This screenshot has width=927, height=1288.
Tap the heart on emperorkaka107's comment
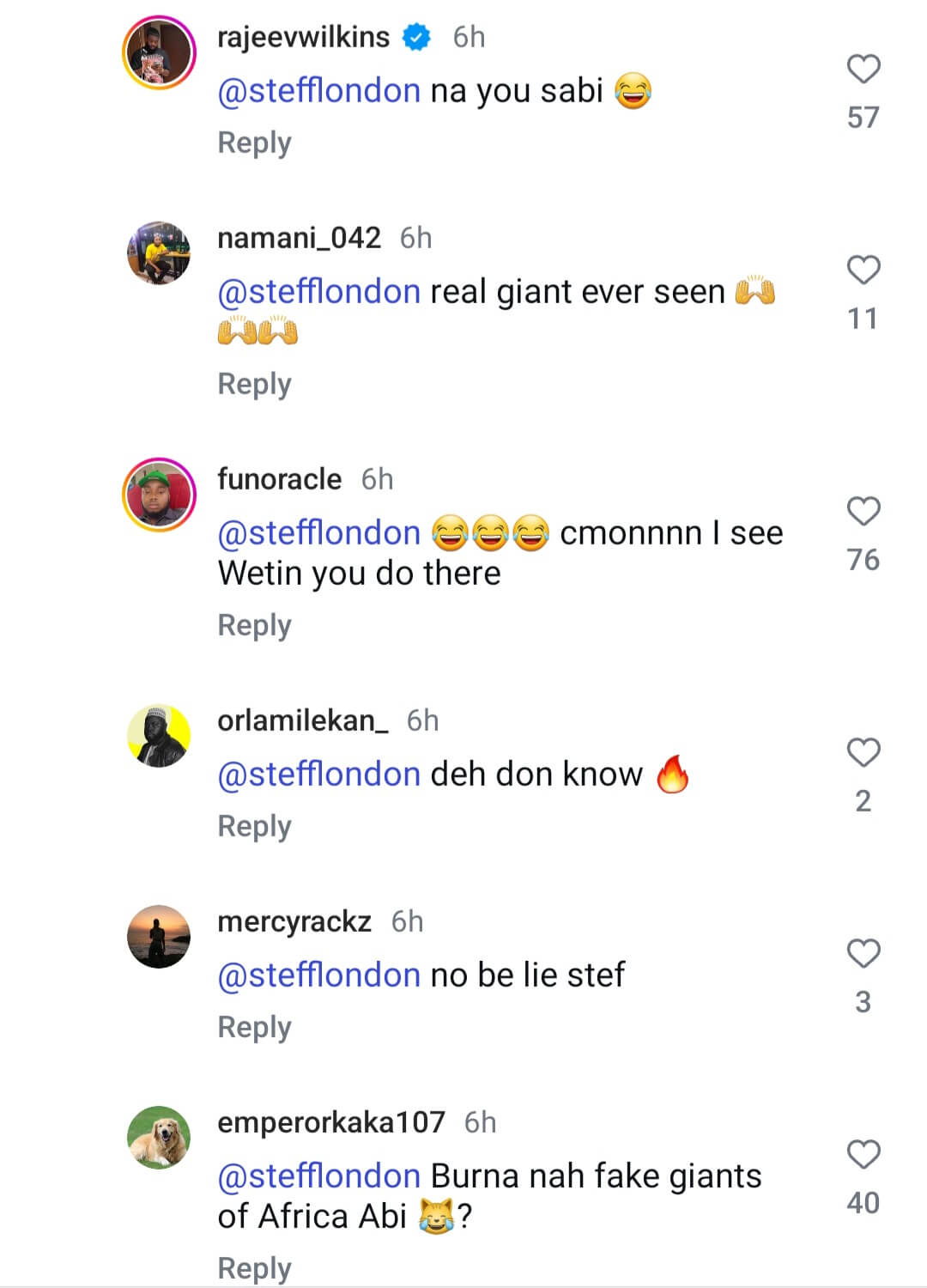coord(863,1155)
